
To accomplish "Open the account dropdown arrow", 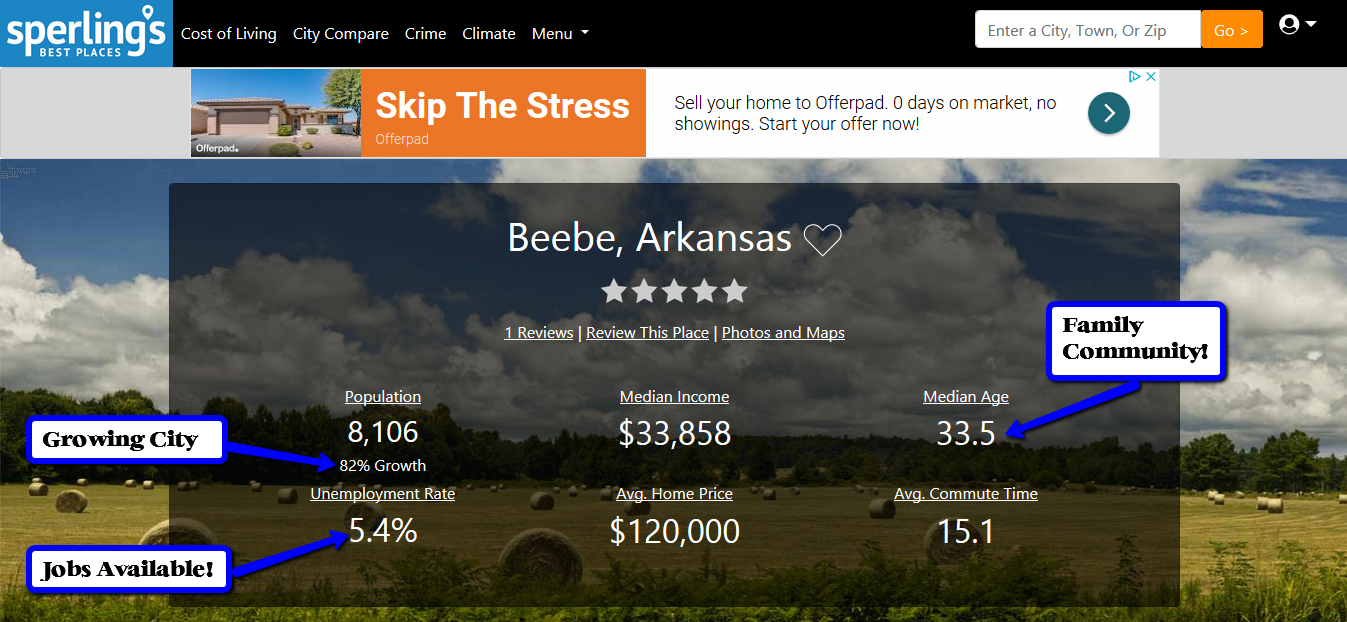I will [x=1311, y=24].
